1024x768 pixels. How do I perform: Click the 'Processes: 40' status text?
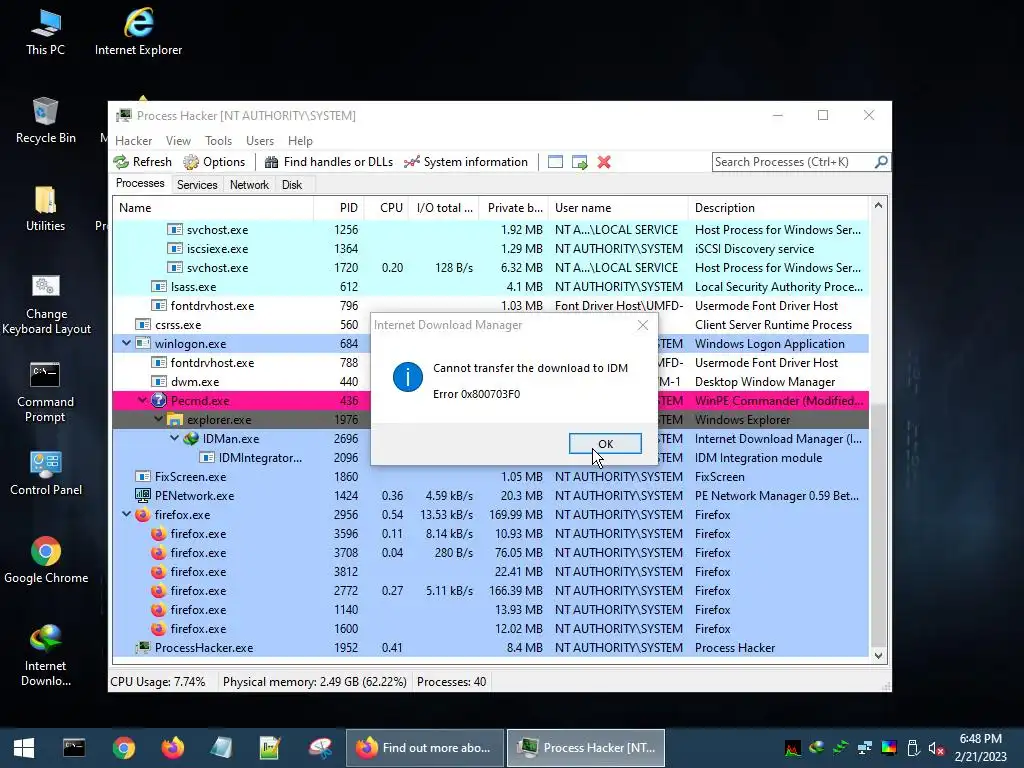pyautogui.click(x=451, y=682)
